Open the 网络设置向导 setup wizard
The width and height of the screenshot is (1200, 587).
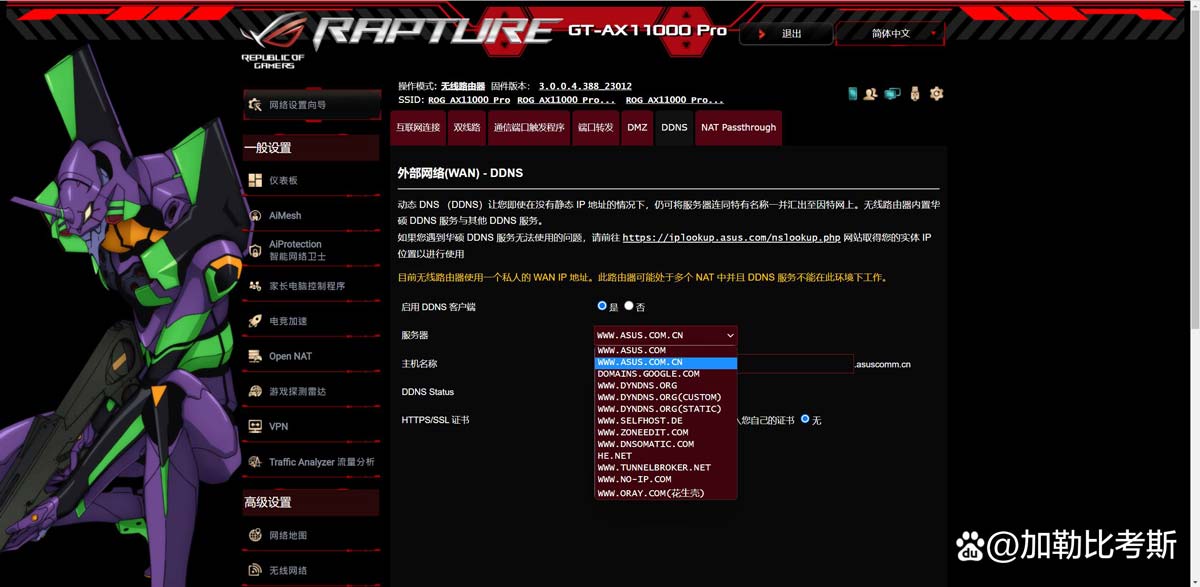coord(311,105)
